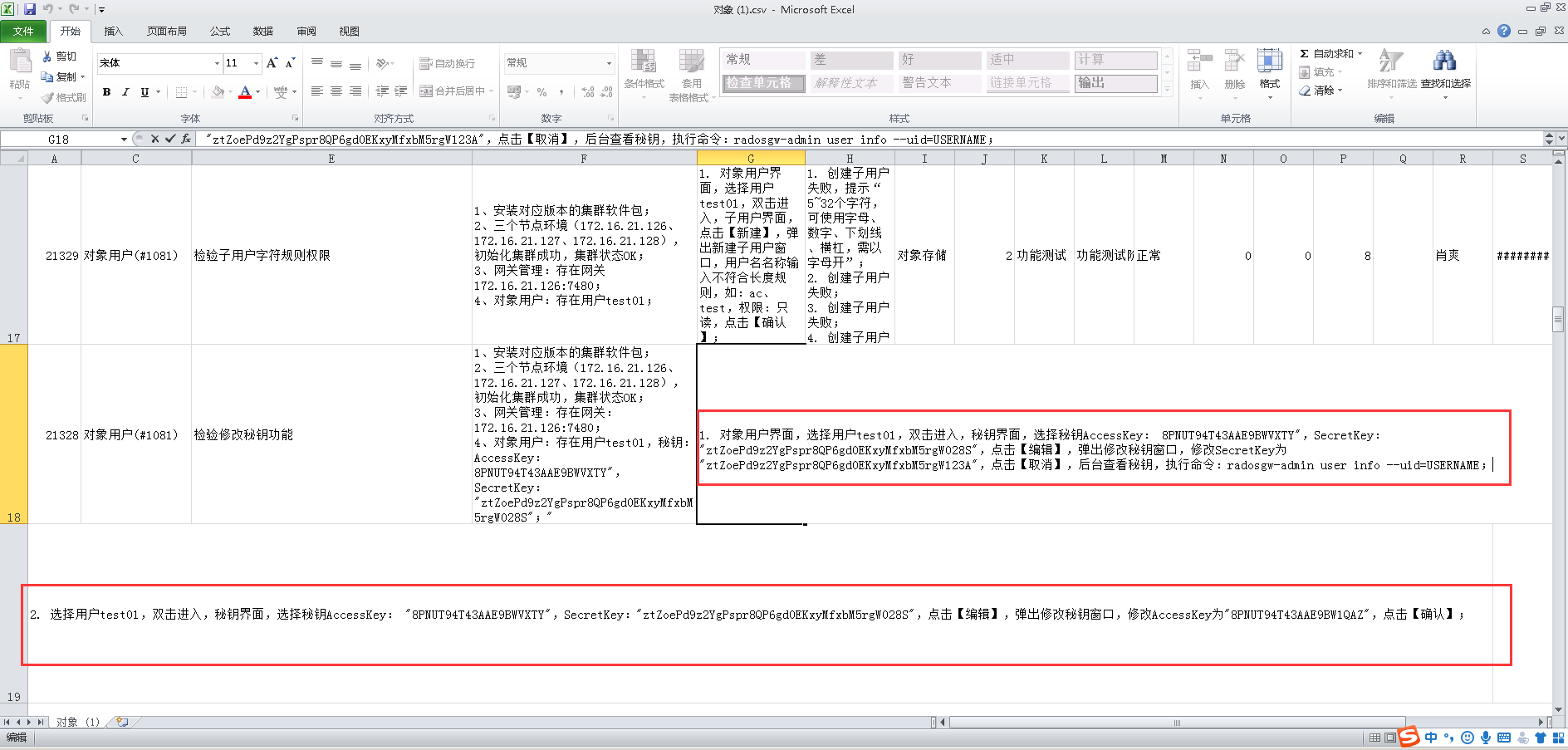Image resolution: width=1568 pixels, height=750 pixels.
Task: Click the vertical scrollbar thumb
Action: [x=1558, y=320]
